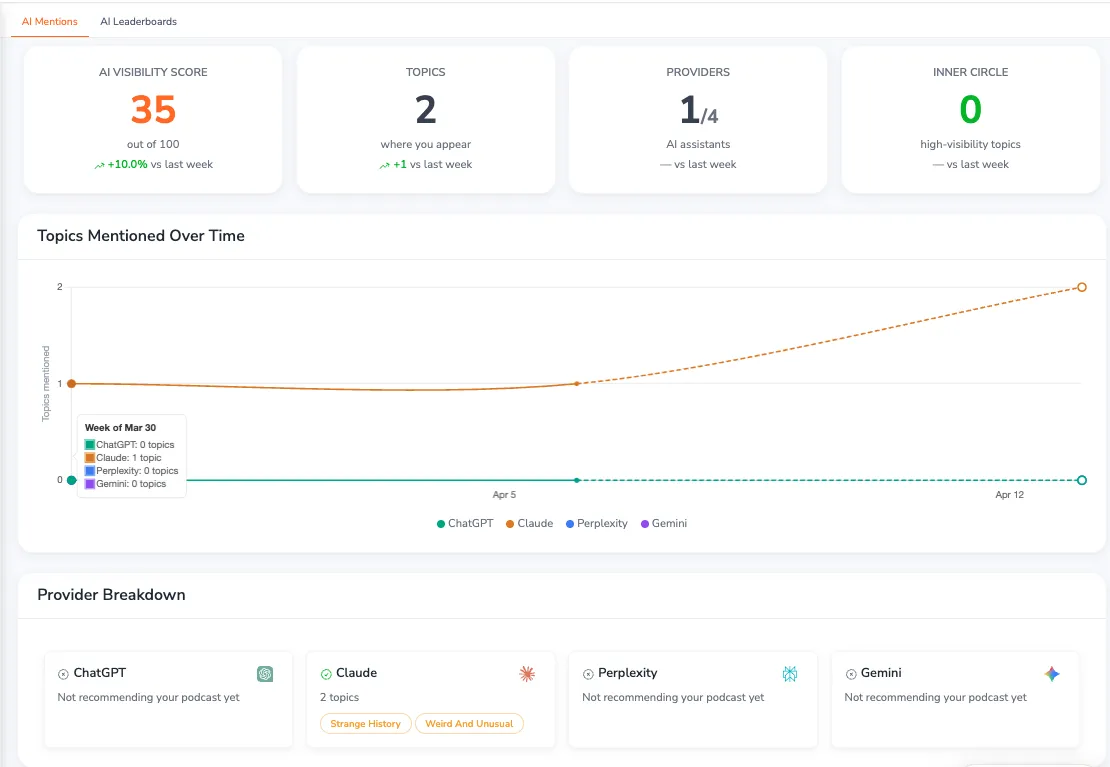The image size is (1110, 767).
Task: Click the ChatGPT logo icon on its provider card
Action: point(264,674)
